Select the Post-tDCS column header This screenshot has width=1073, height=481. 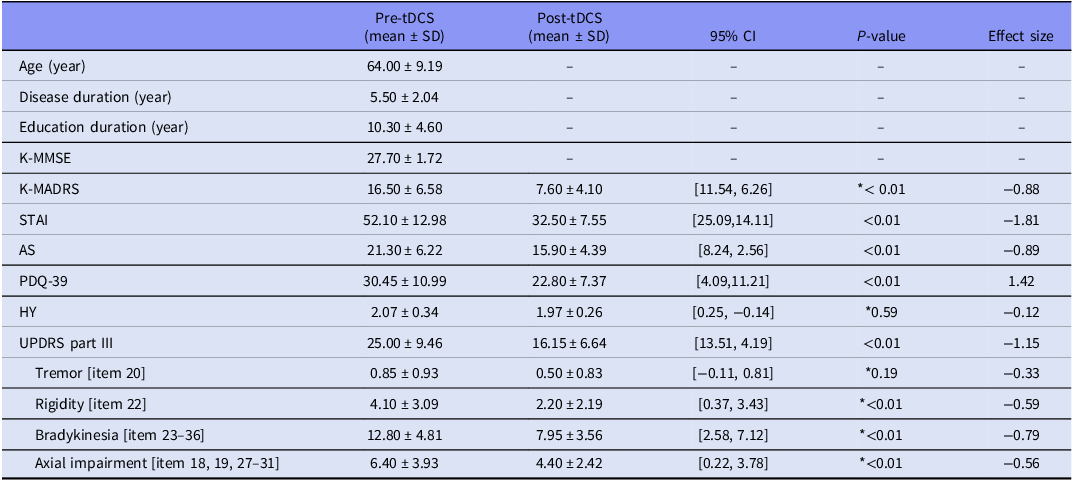pyautogui.click(x=569, y=29)
